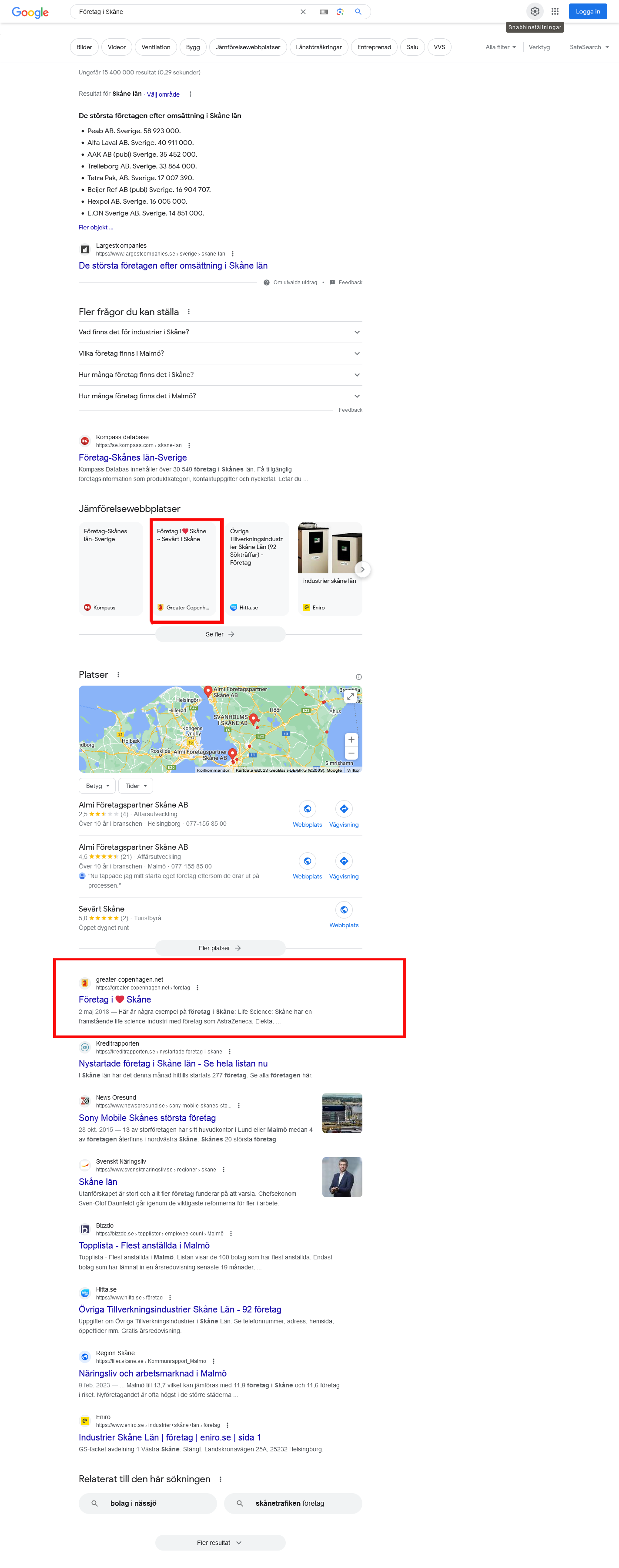Select the Länsförsäkringar filter chip
The image size is (619, 1568).
pos(318,47)
